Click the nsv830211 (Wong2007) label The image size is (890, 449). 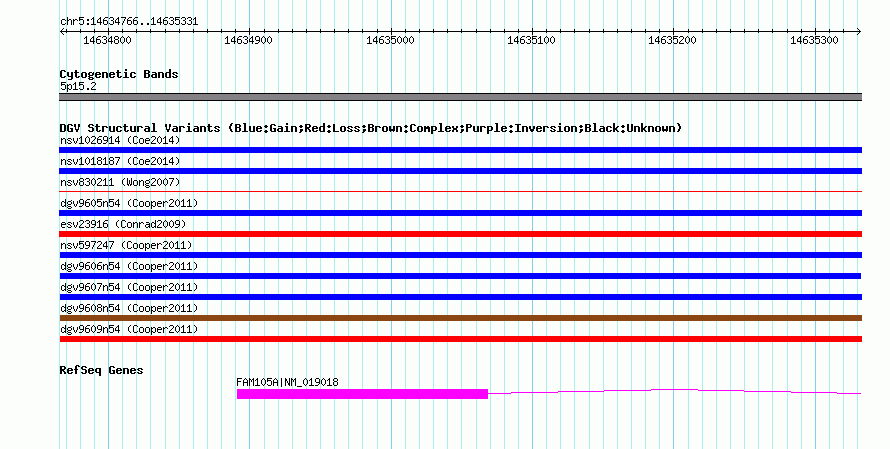coord(120,182)
